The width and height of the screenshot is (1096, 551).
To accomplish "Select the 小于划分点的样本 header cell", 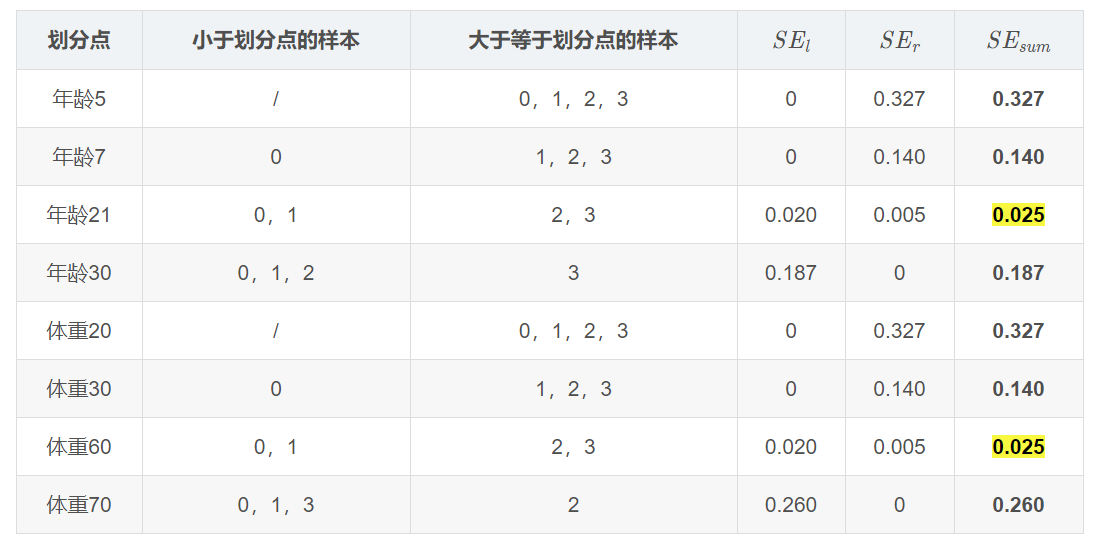I will tap(276, 40).
